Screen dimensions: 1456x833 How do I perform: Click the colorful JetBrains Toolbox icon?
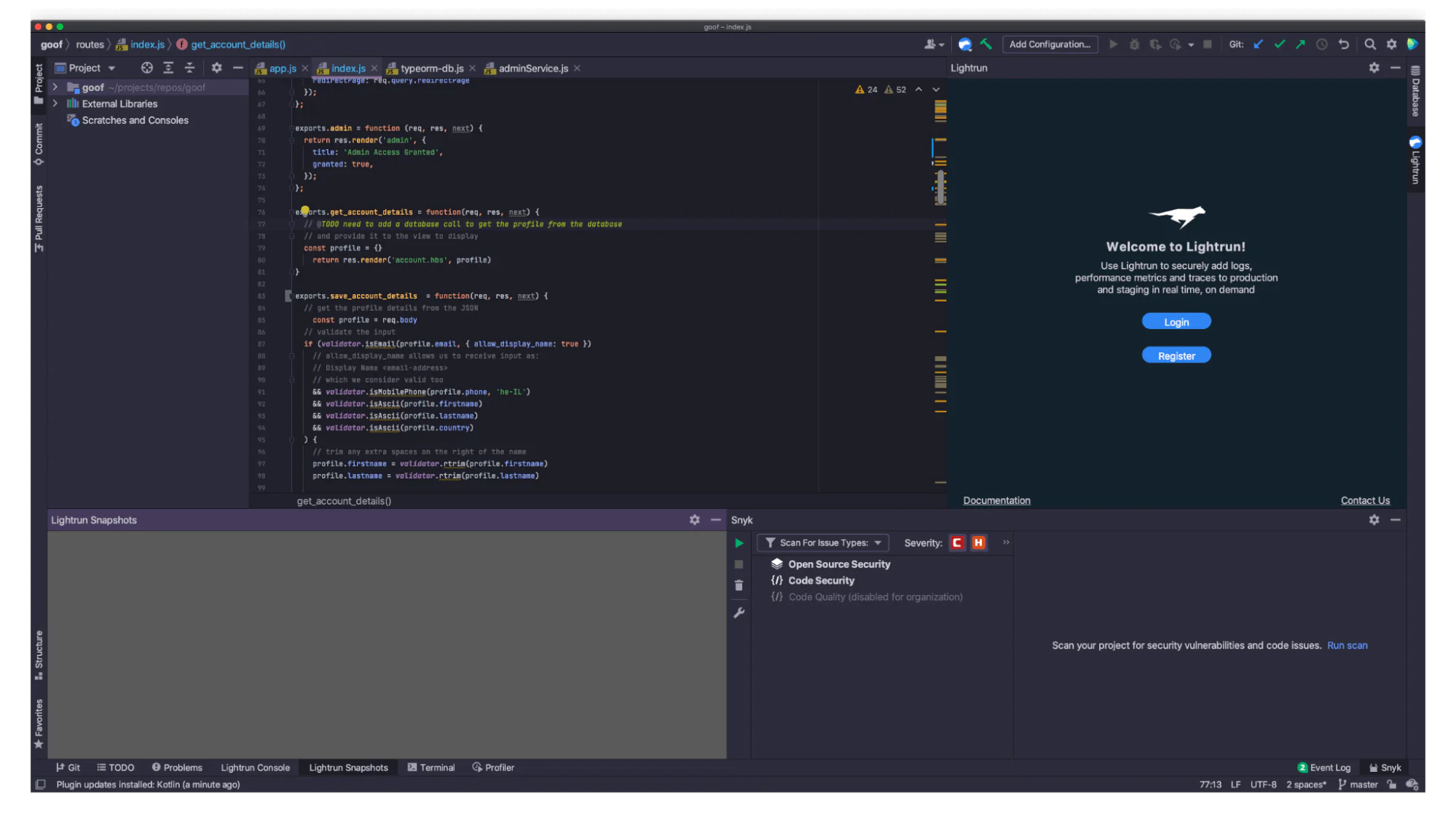(1412, 44)
